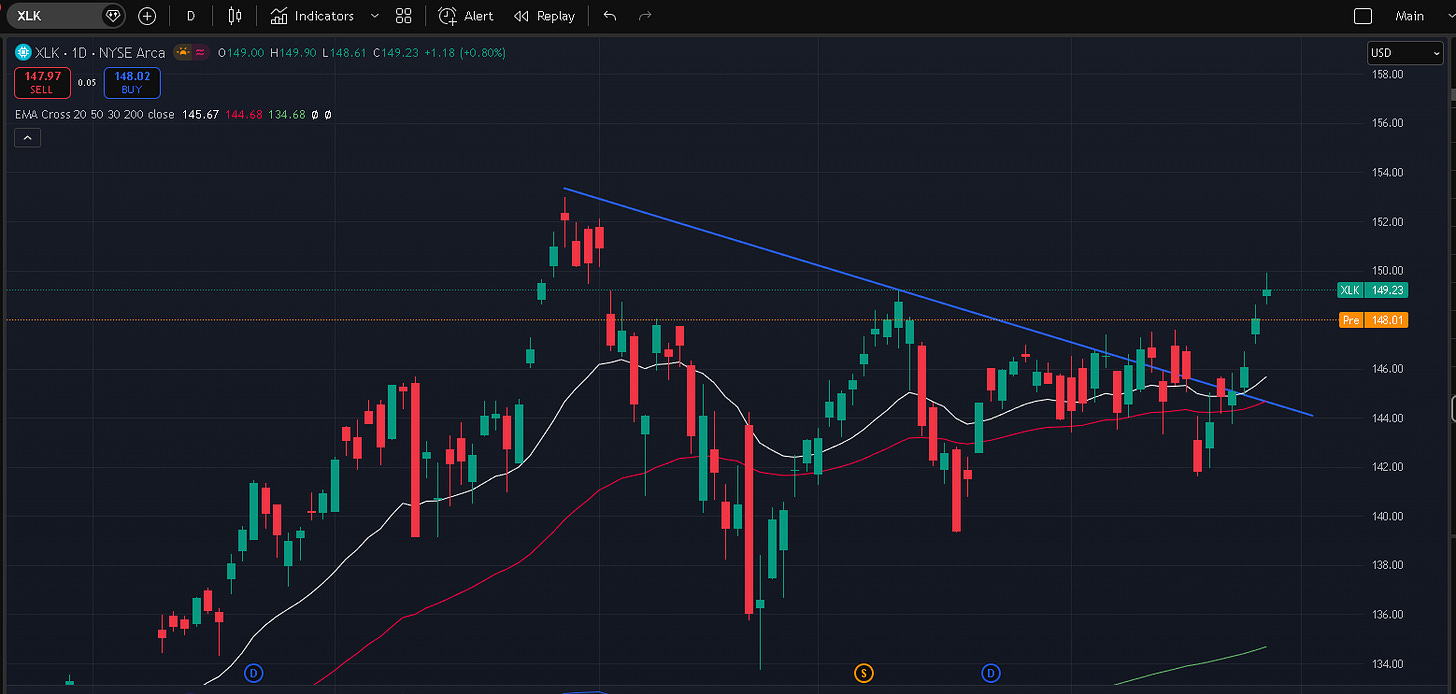Start bar Replay mode
Screen dimensions: 1456x694
click(x=544, y=16)
